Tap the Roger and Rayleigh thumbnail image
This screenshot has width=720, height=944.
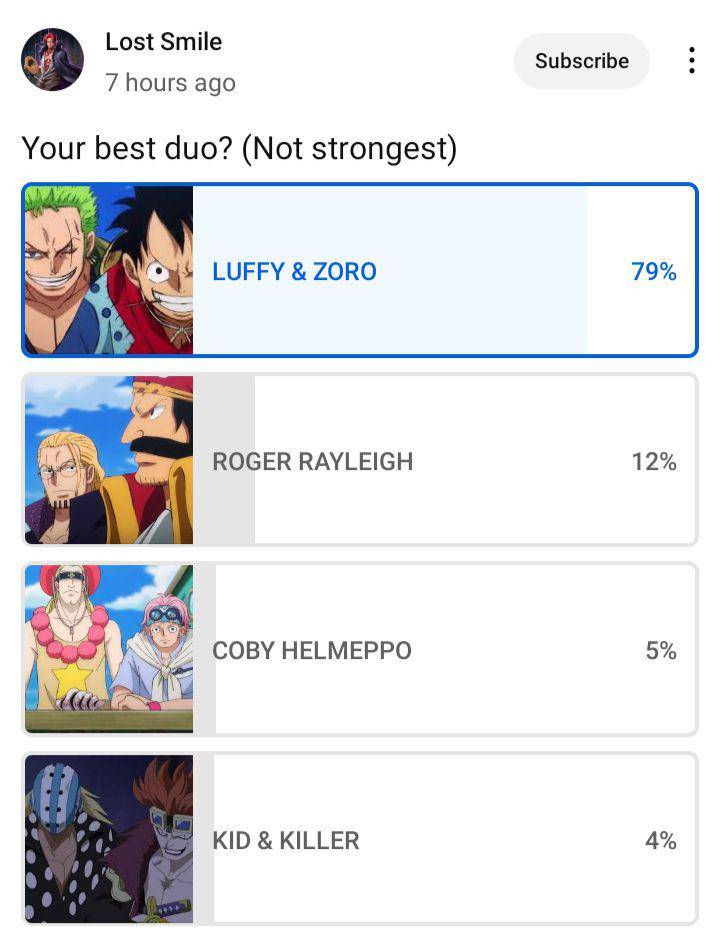tap(109, 460)
